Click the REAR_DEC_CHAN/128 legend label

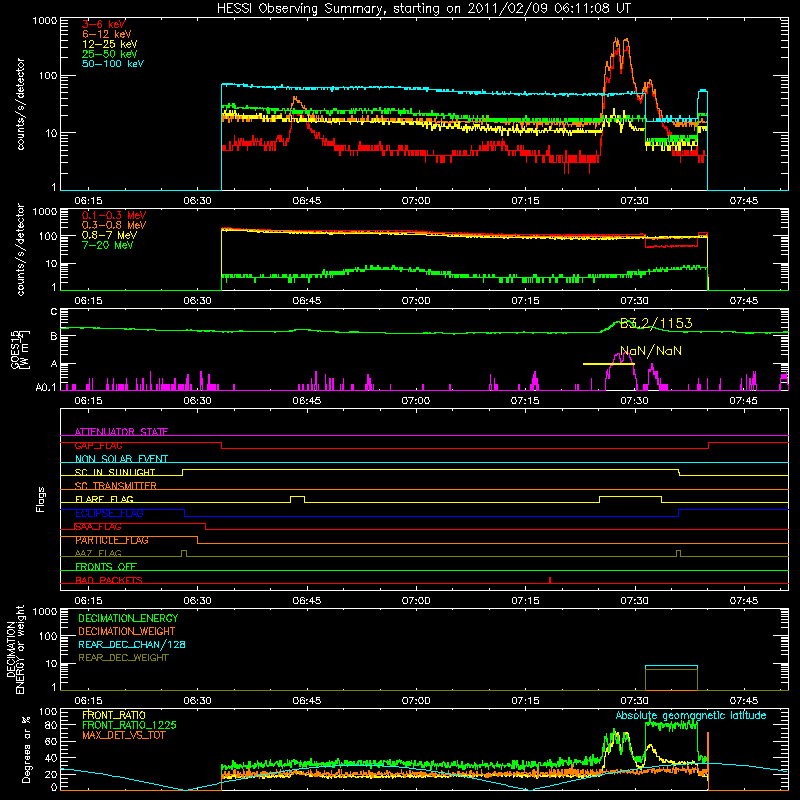point(132,645)
